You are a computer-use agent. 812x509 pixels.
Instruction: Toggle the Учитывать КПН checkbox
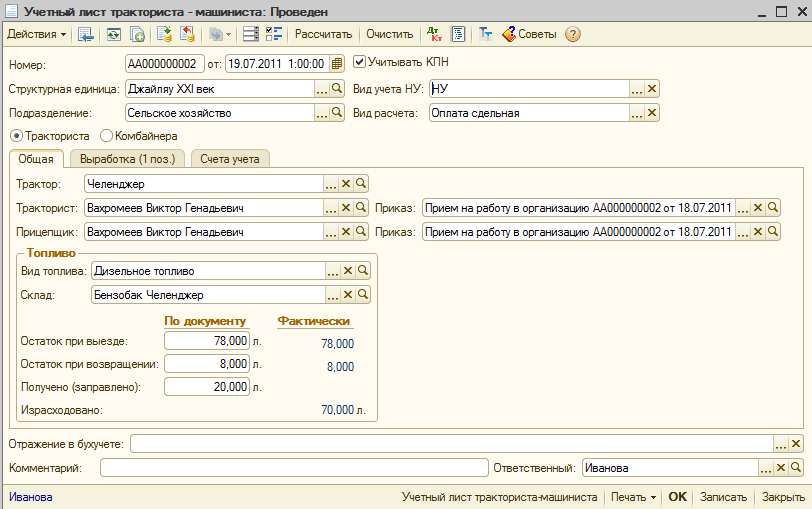360,62
